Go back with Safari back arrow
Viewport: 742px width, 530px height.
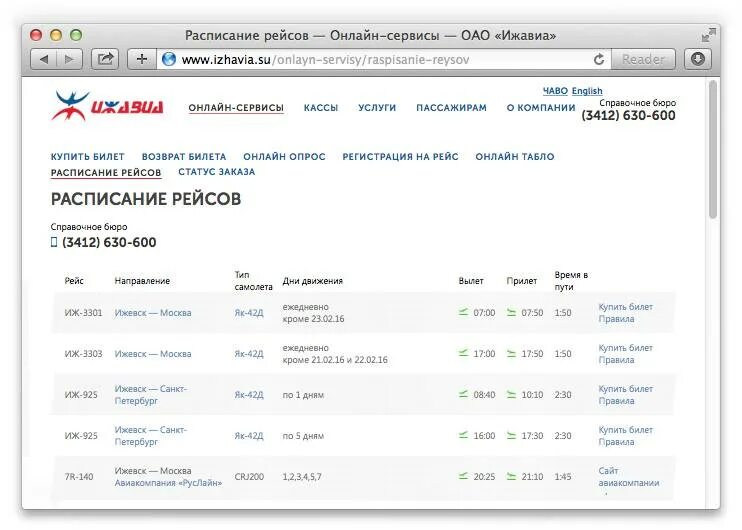pos(44,59)
